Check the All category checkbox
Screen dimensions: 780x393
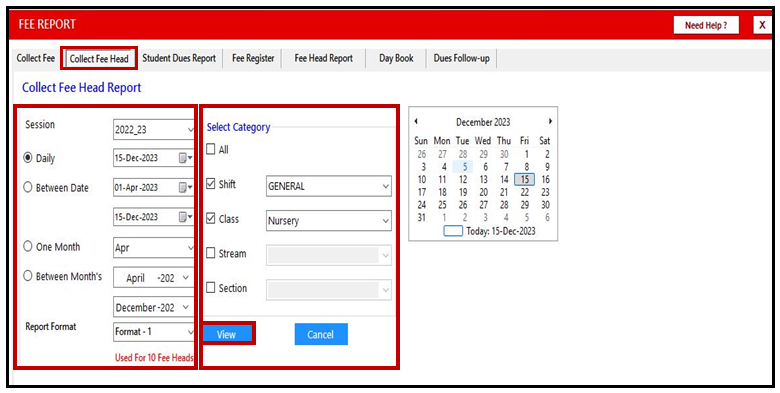211,149
